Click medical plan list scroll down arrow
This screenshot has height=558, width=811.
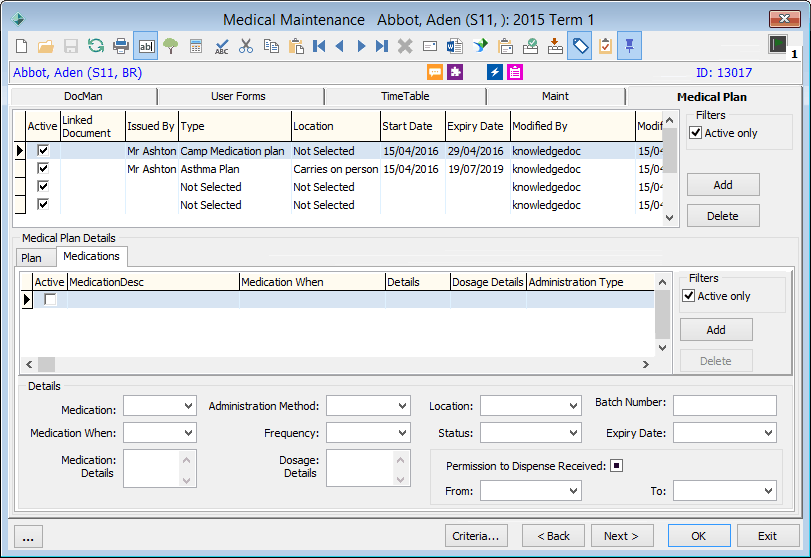pyautogui.click(x=669, y=218)
